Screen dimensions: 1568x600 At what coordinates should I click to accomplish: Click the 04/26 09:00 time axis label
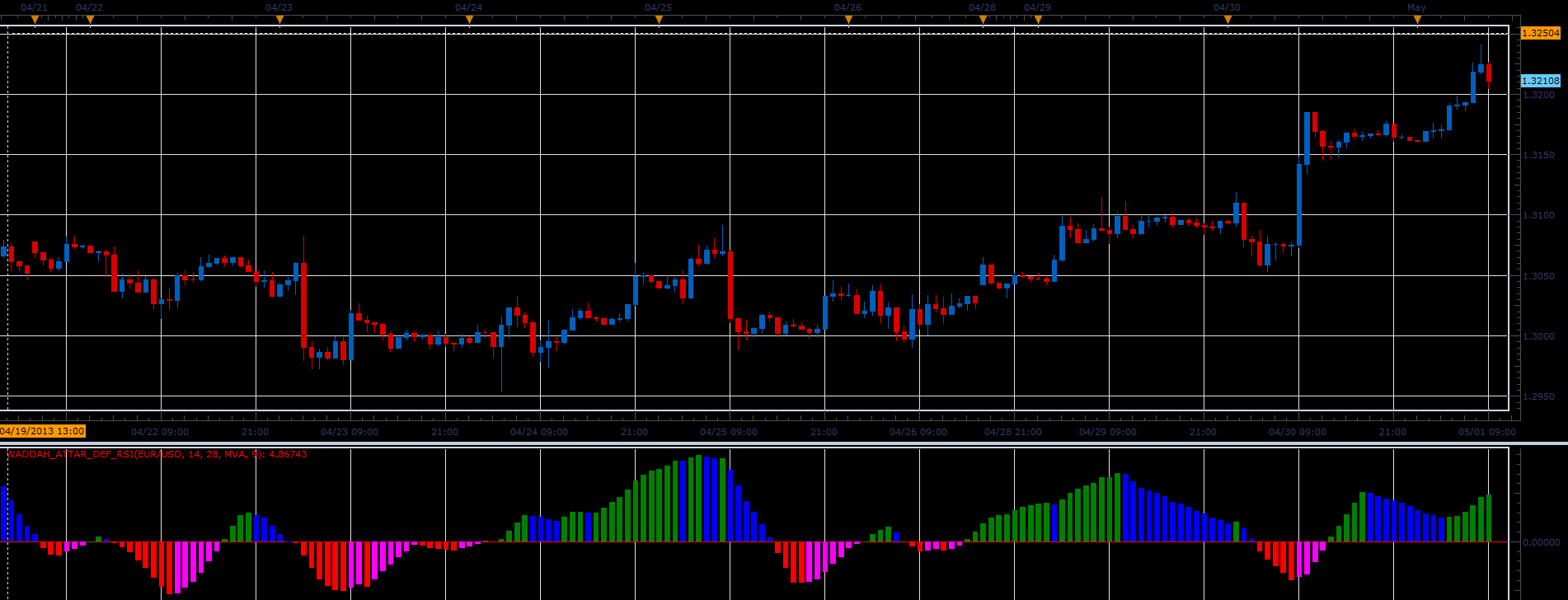(918, 432)
